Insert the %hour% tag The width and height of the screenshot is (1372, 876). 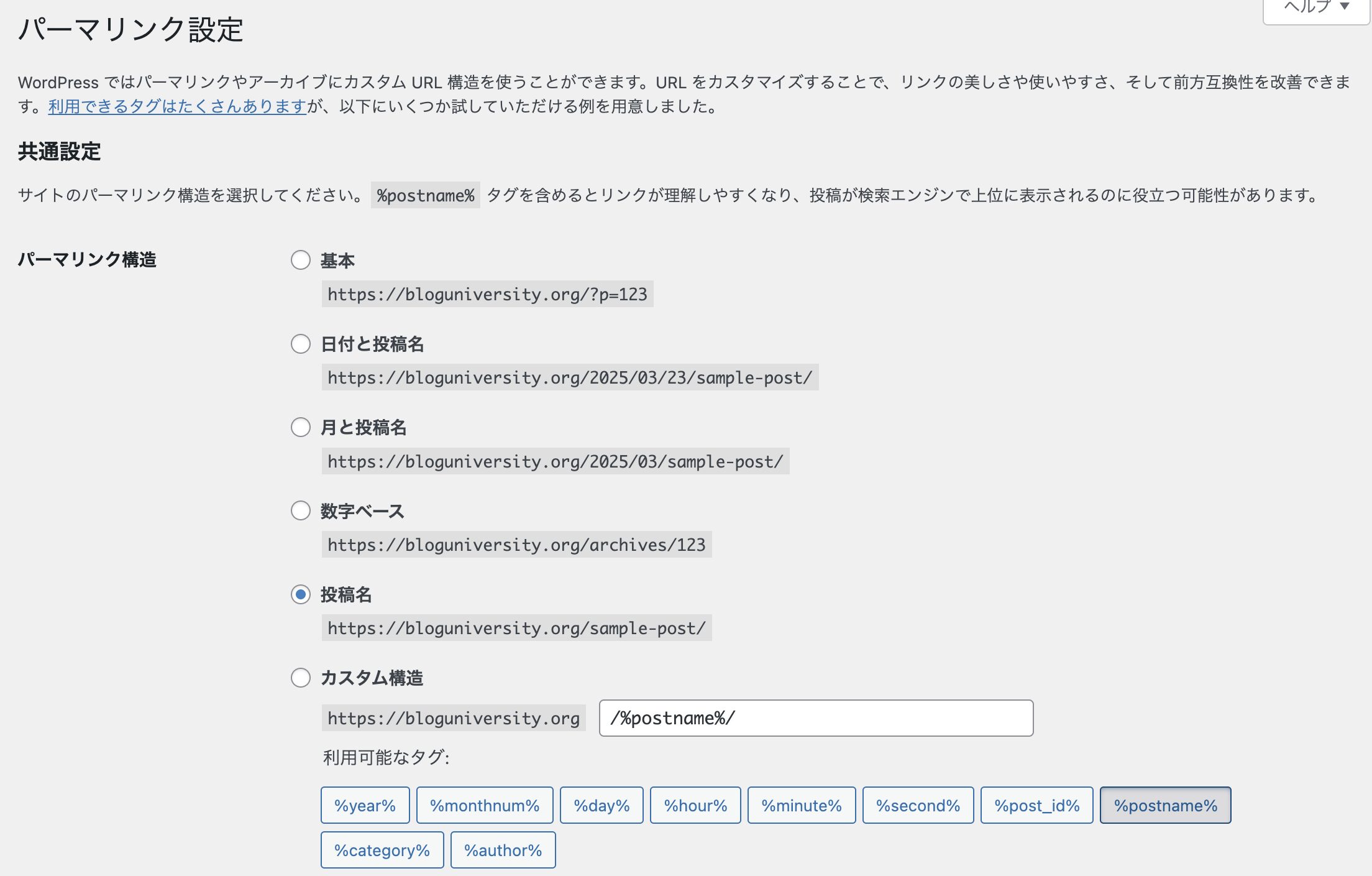(x=695, y=806)
